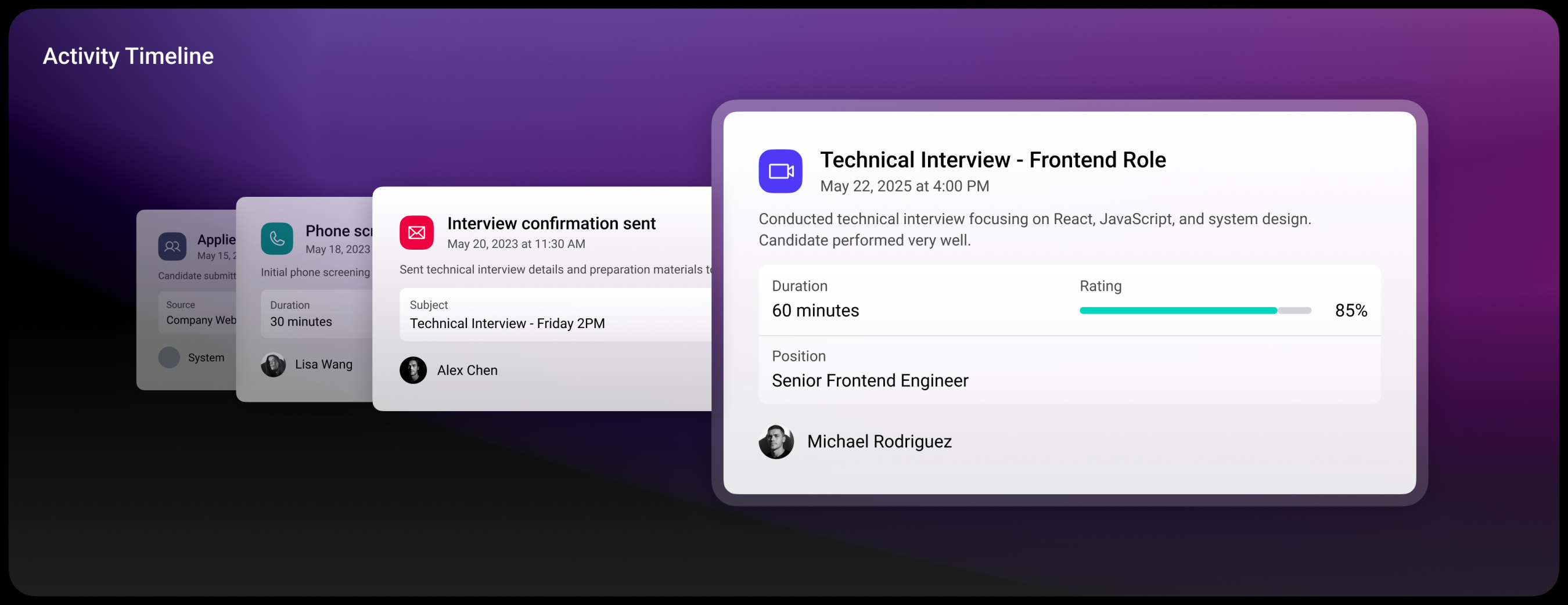1568x605 pixels.
Task: Click the red envelope email icon
Action: tap(416, 232)
